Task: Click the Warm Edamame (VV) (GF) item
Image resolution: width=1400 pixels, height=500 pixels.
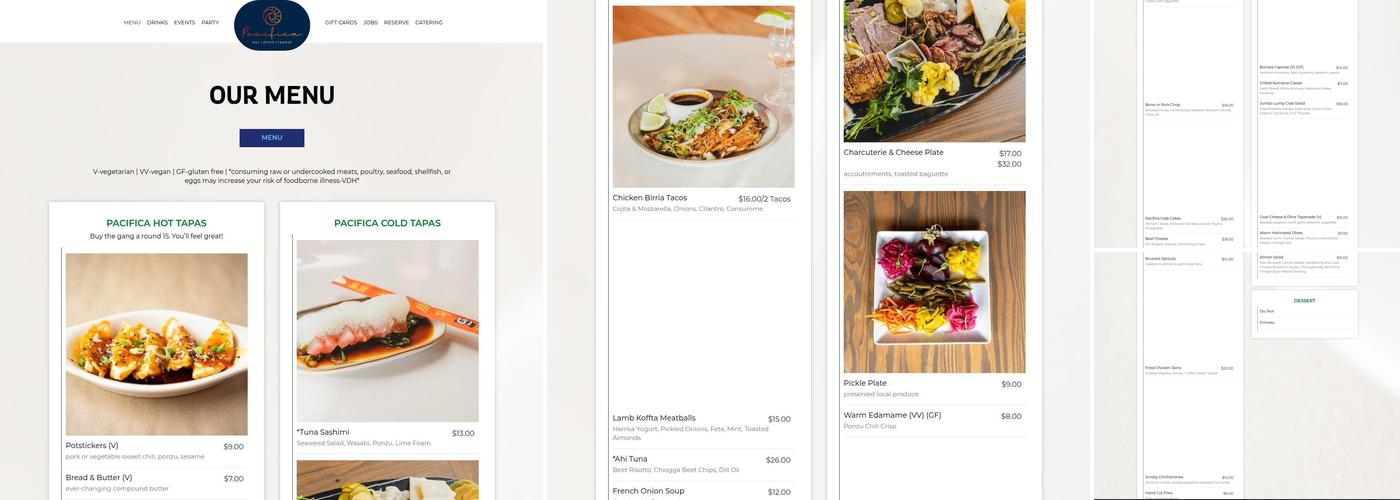Action: (933, 420)
